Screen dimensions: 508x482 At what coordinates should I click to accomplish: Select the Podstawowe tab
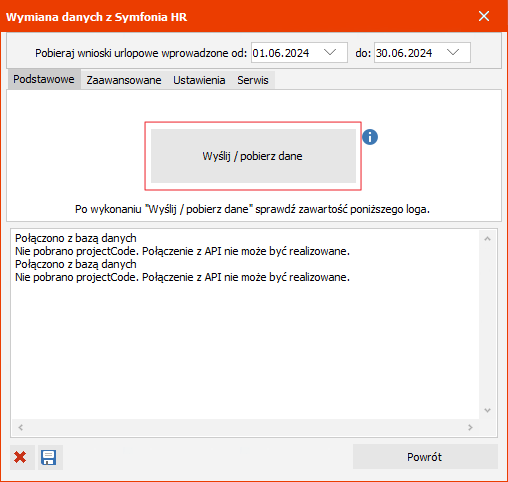[44, 79]
